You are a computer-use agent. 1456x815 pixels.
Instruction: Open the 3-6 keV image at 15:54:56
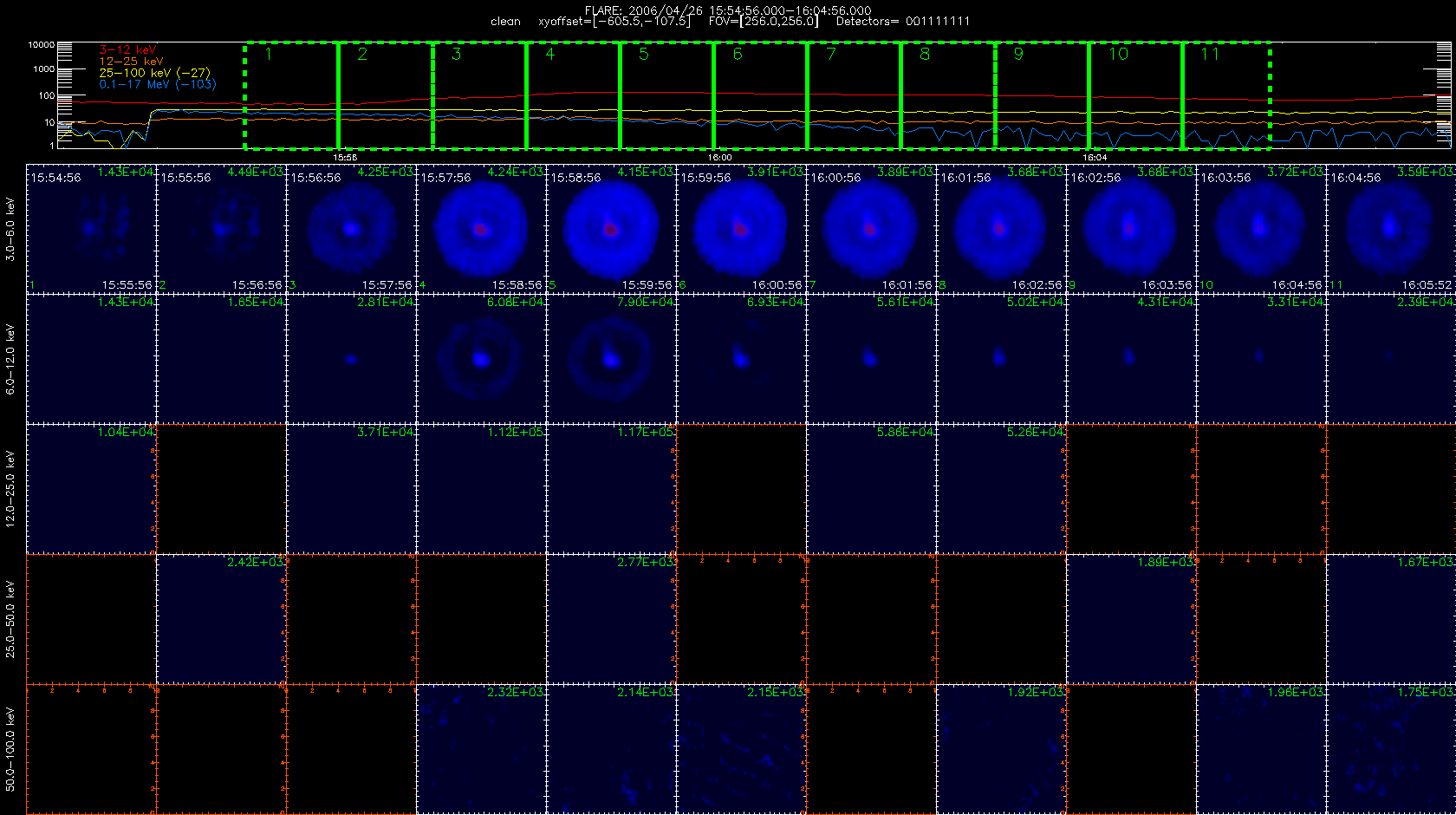(91, 229)
